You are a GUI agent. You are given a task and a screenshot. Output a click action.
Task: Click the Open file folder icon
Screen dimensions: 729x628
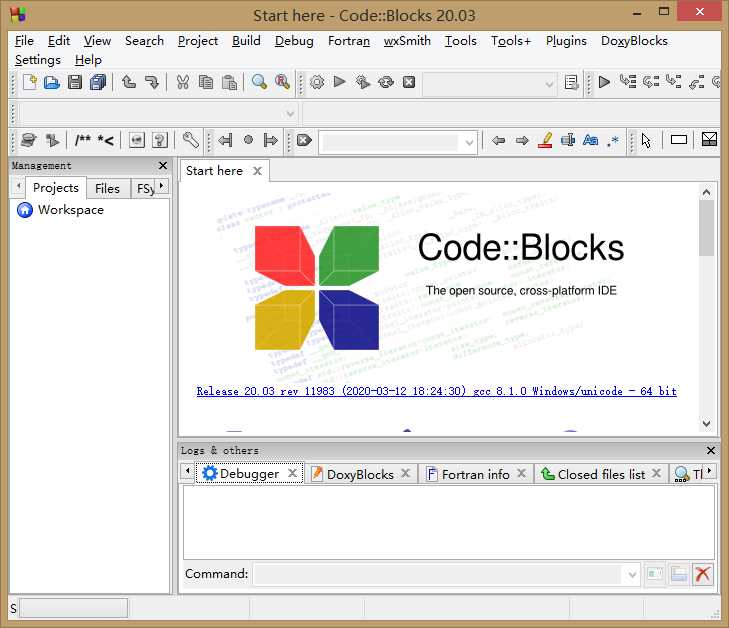click(52, 82)
